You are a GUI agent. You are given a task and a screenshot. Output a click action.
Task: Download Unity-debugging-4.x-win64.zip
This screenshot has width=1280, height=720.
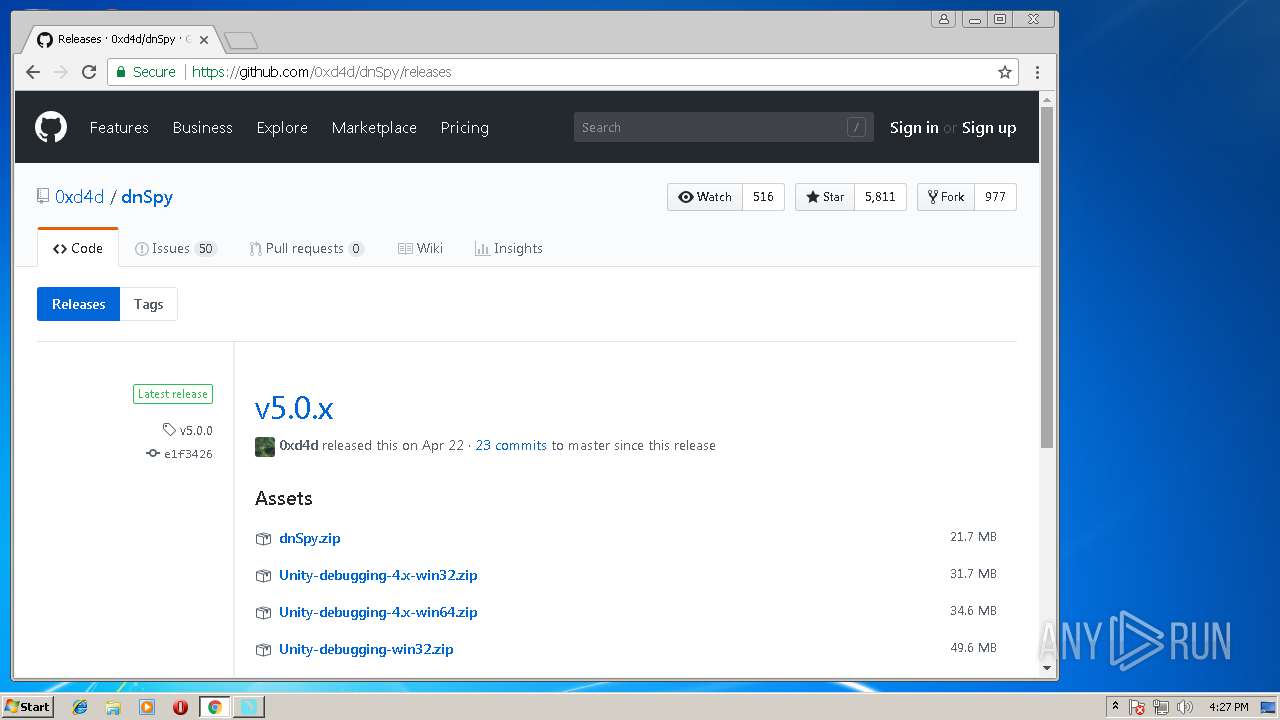tap(378, 612)
